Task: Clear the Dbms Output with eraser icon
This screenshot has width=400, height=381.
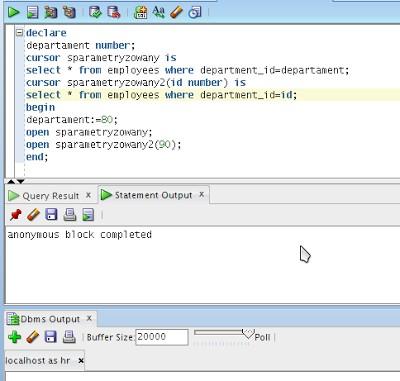Action: coord(33,337)
